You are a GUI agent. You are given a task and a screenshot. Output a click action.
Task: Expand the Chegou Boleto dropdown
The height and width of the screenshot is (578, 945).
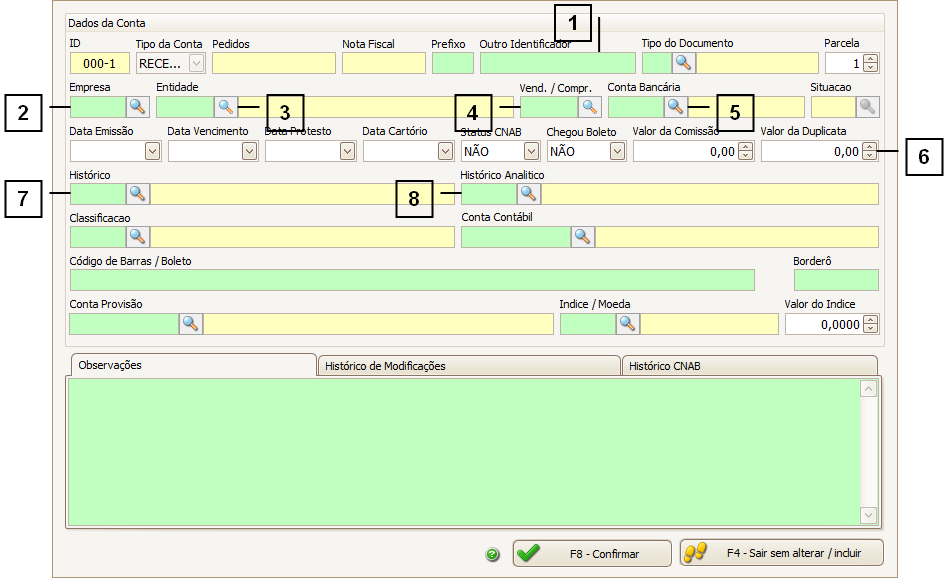point(617,151)
